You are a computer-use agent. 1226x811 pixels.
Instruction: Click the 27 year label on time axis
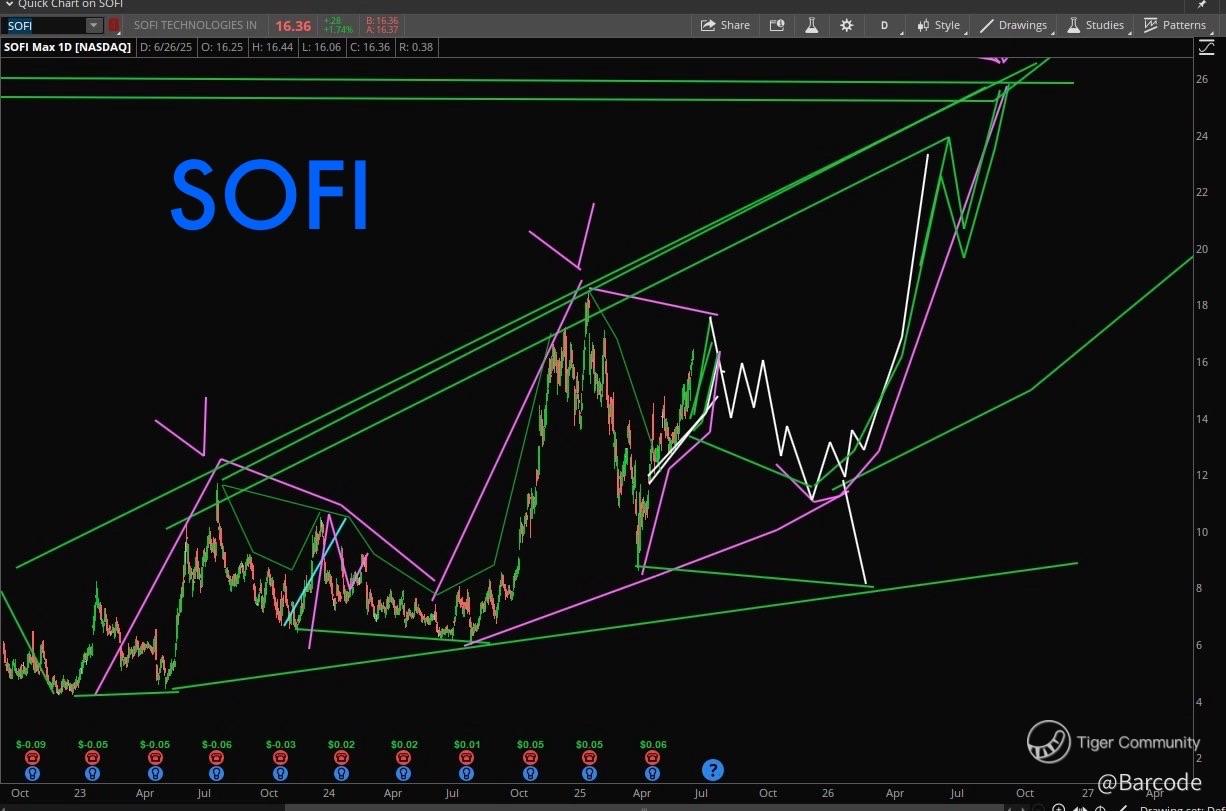point(1087,793)
